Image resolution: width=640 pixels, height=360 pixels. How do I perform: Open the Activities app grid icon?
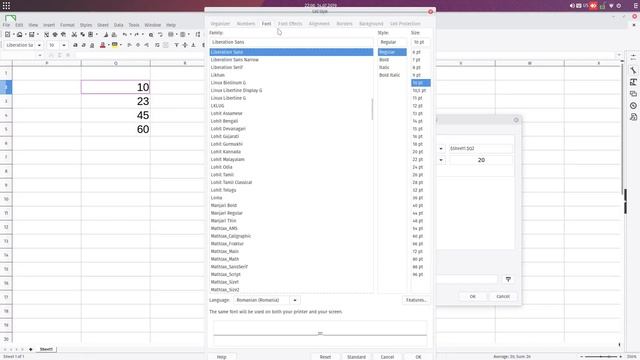(x=7, y=5)
